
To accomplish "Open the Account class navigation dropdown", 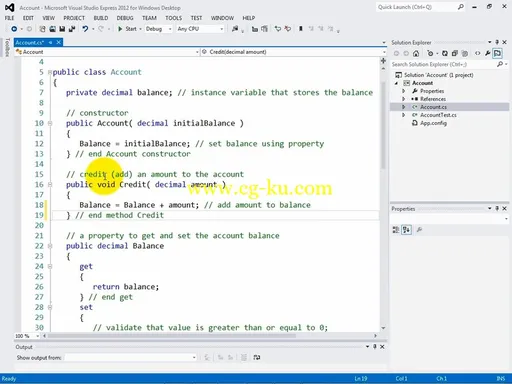I will [x=107, y=52].
